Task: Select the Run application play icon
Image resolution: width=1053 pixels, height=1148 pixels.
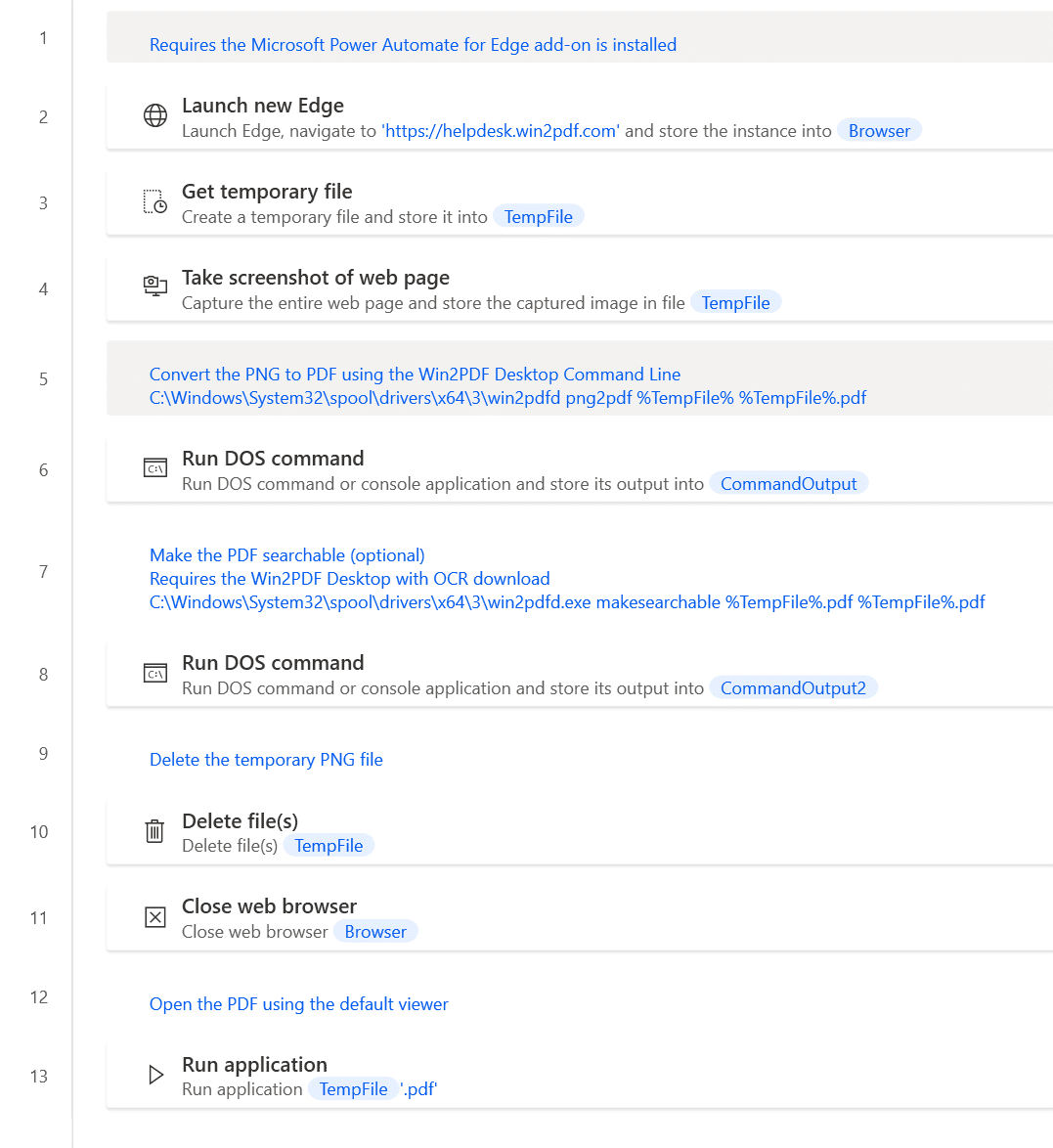Action: point(155,1074)
